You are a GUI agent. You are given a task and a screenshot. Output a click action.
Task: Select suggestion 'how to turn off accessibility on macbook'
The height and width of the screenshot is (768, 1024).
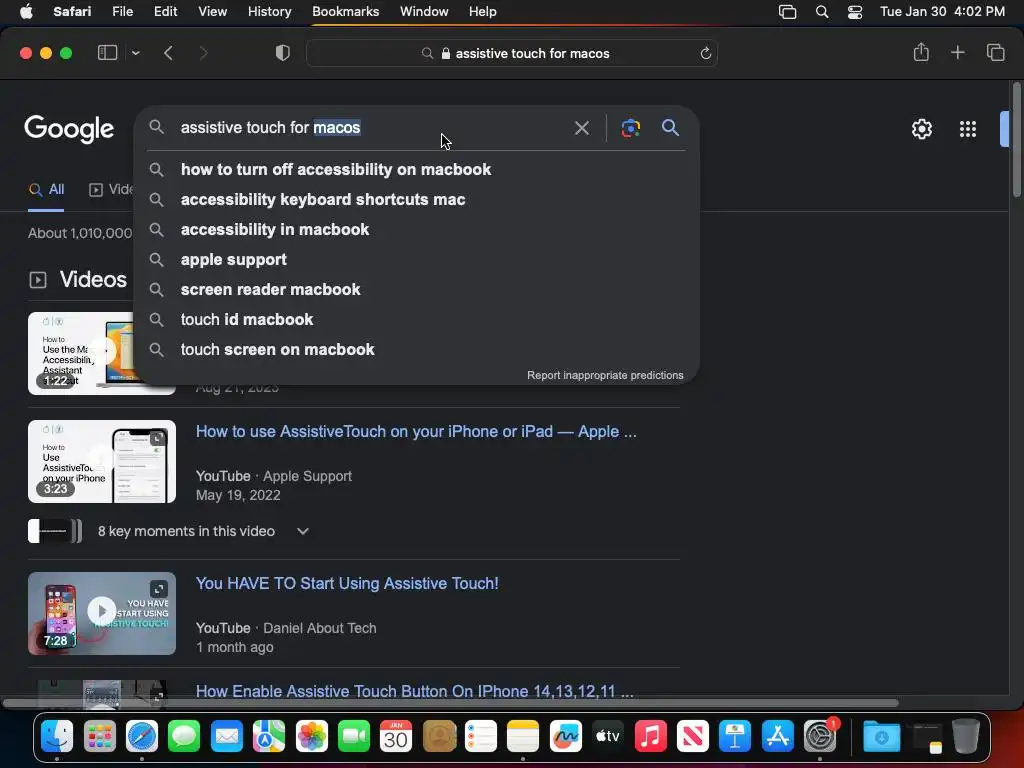(416, 169)
